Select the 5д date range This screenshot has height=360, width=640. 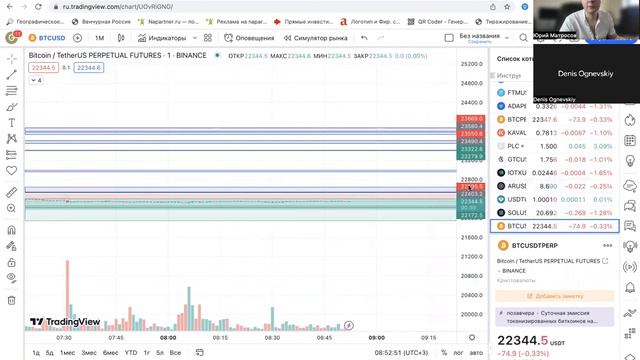(49, 353)
